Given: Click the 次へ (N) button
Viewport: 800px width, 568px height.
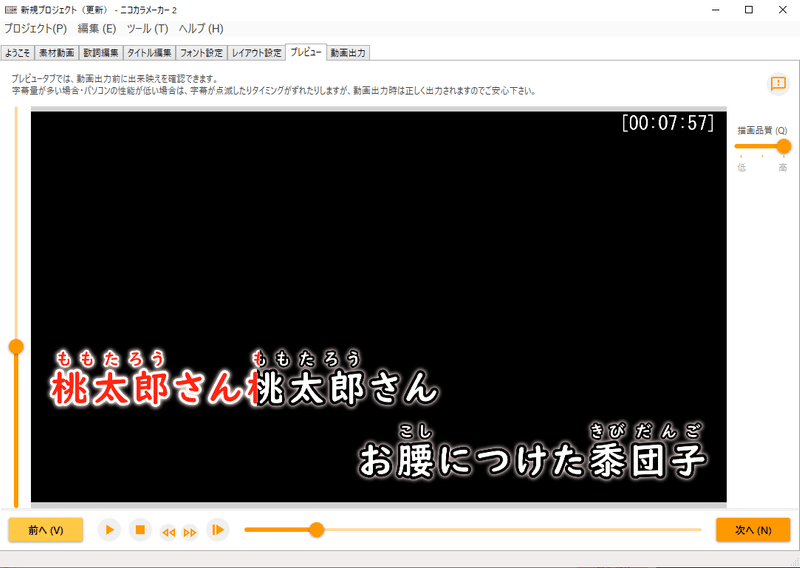Looking at the screenshot, I should 753,530.
